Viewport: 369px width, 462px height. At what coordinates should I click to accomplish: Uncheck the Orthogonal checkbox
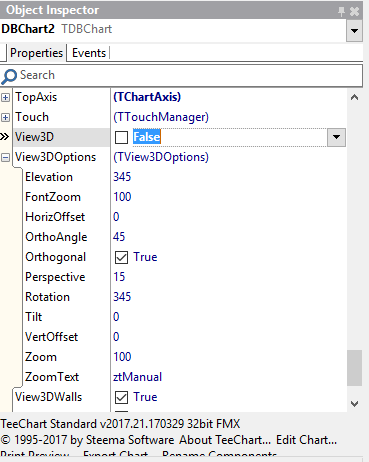pos(121,257)
